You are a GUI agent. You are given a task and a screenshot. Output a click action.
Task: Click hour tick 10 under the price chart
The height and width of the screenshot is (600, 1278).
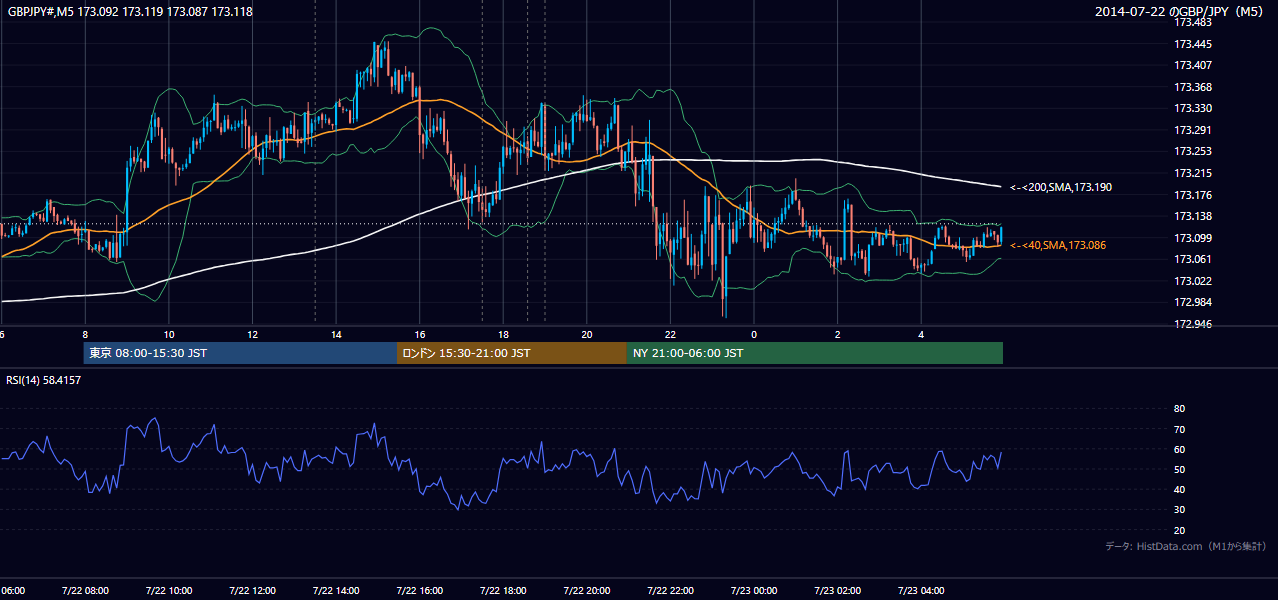[169, 334]
